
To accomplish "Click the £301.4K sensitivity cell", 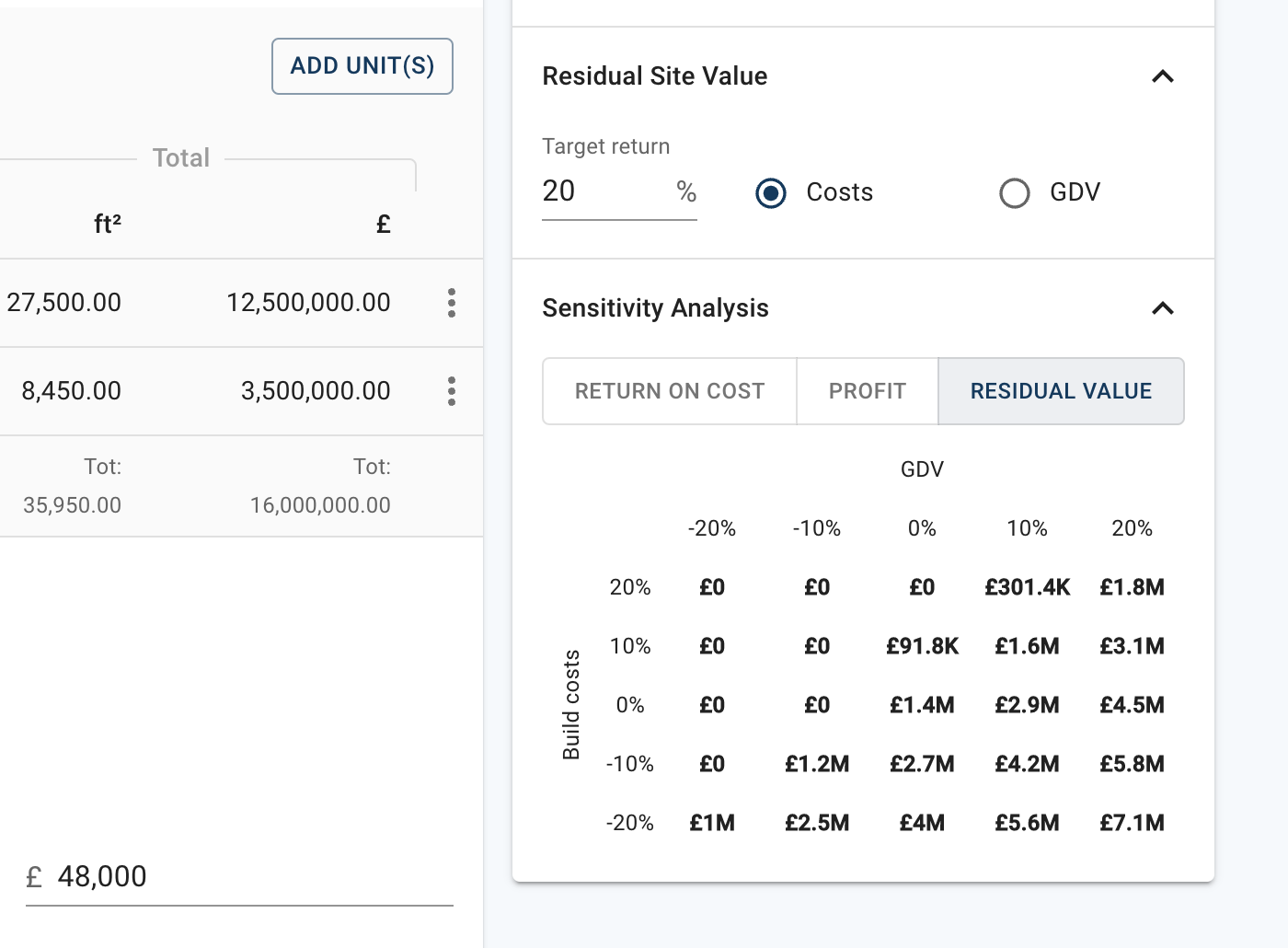I will [x=1028, y=587].
